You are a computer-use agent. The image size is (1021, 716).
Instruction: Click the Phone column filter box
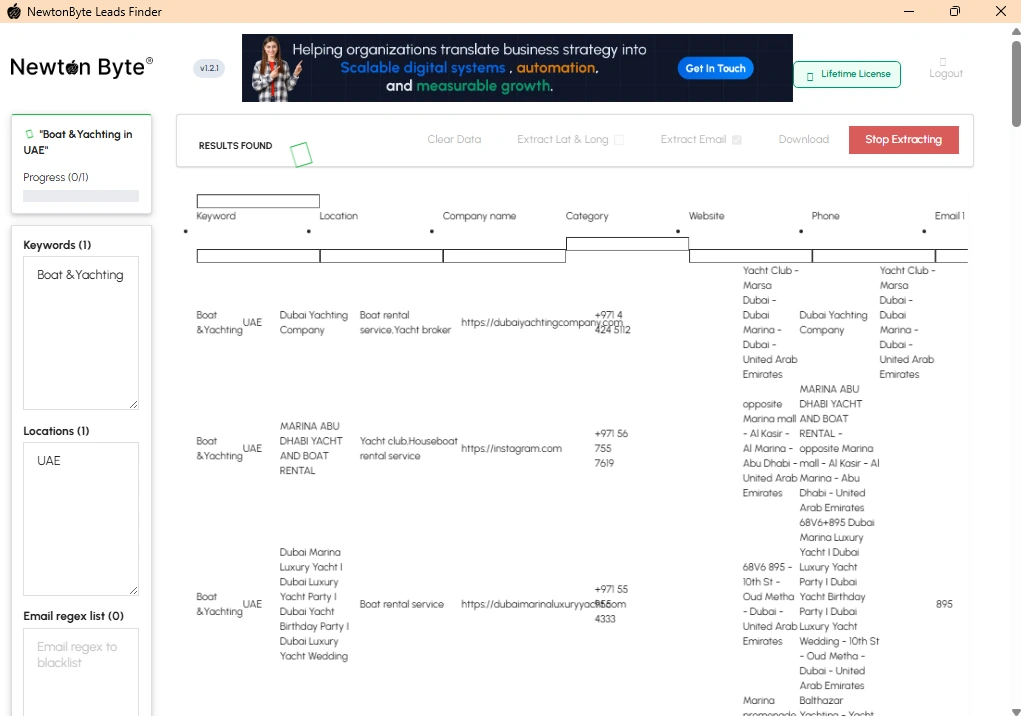873,256
